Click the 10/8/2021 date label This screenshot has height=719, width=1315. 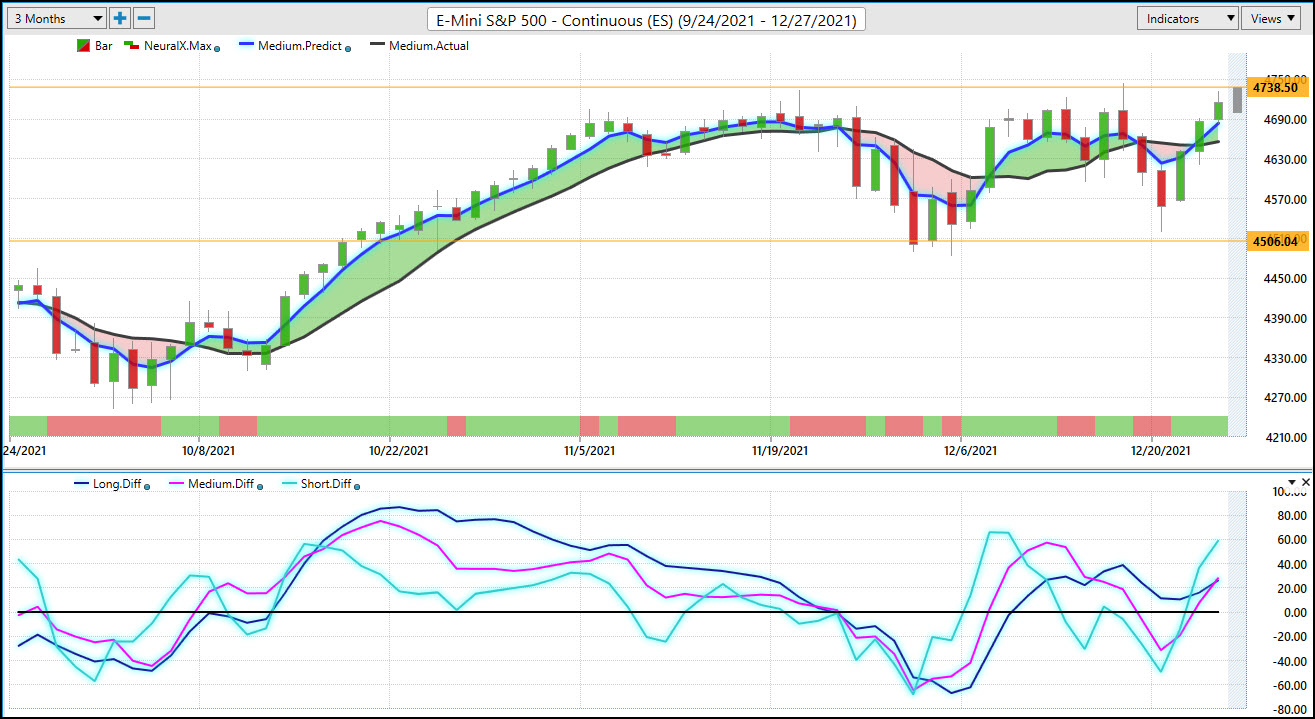208,452
